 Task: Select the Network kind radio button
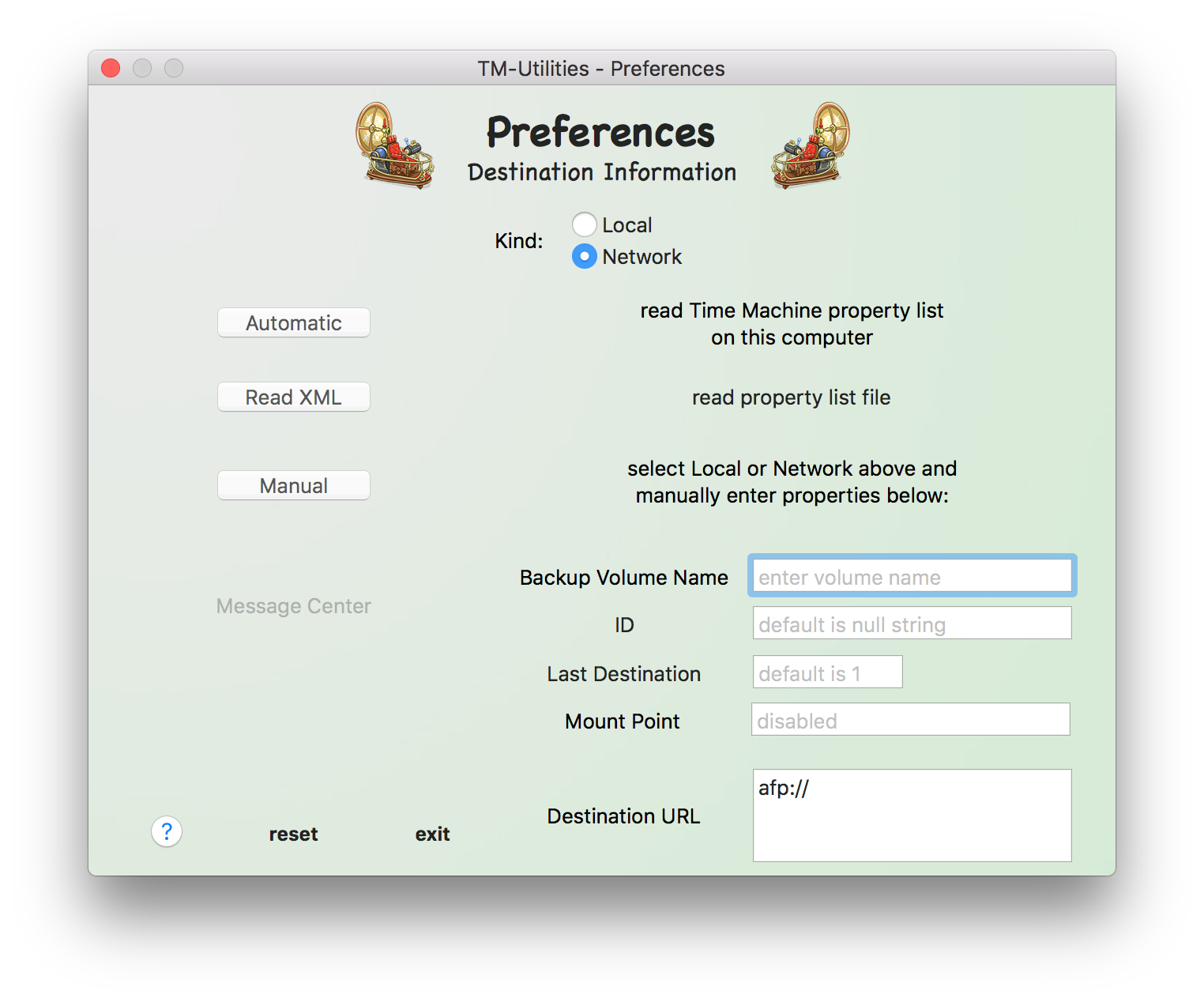(585, 256)
